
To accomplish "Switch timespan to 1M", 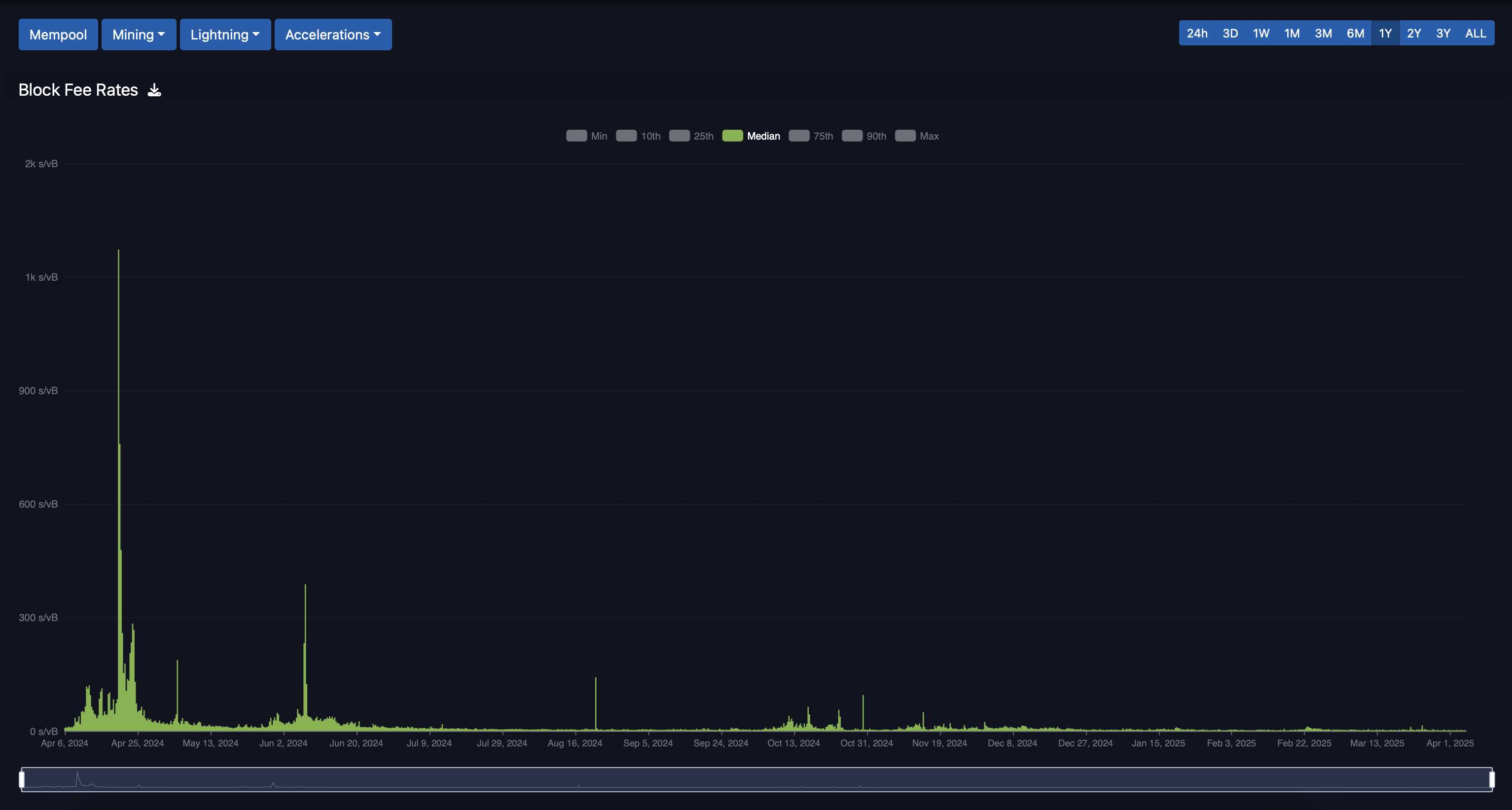I will pos(1292,34).
